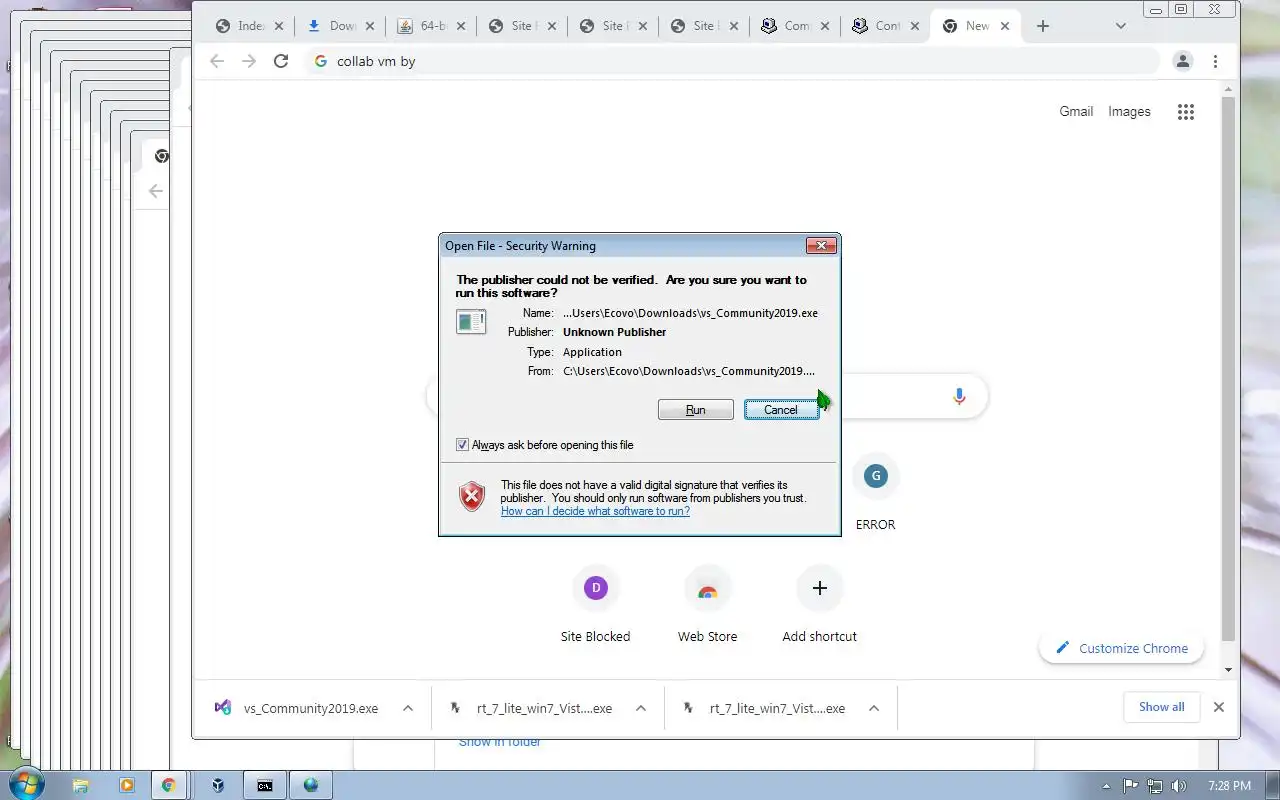Open the Images link

pos(1129,112)
